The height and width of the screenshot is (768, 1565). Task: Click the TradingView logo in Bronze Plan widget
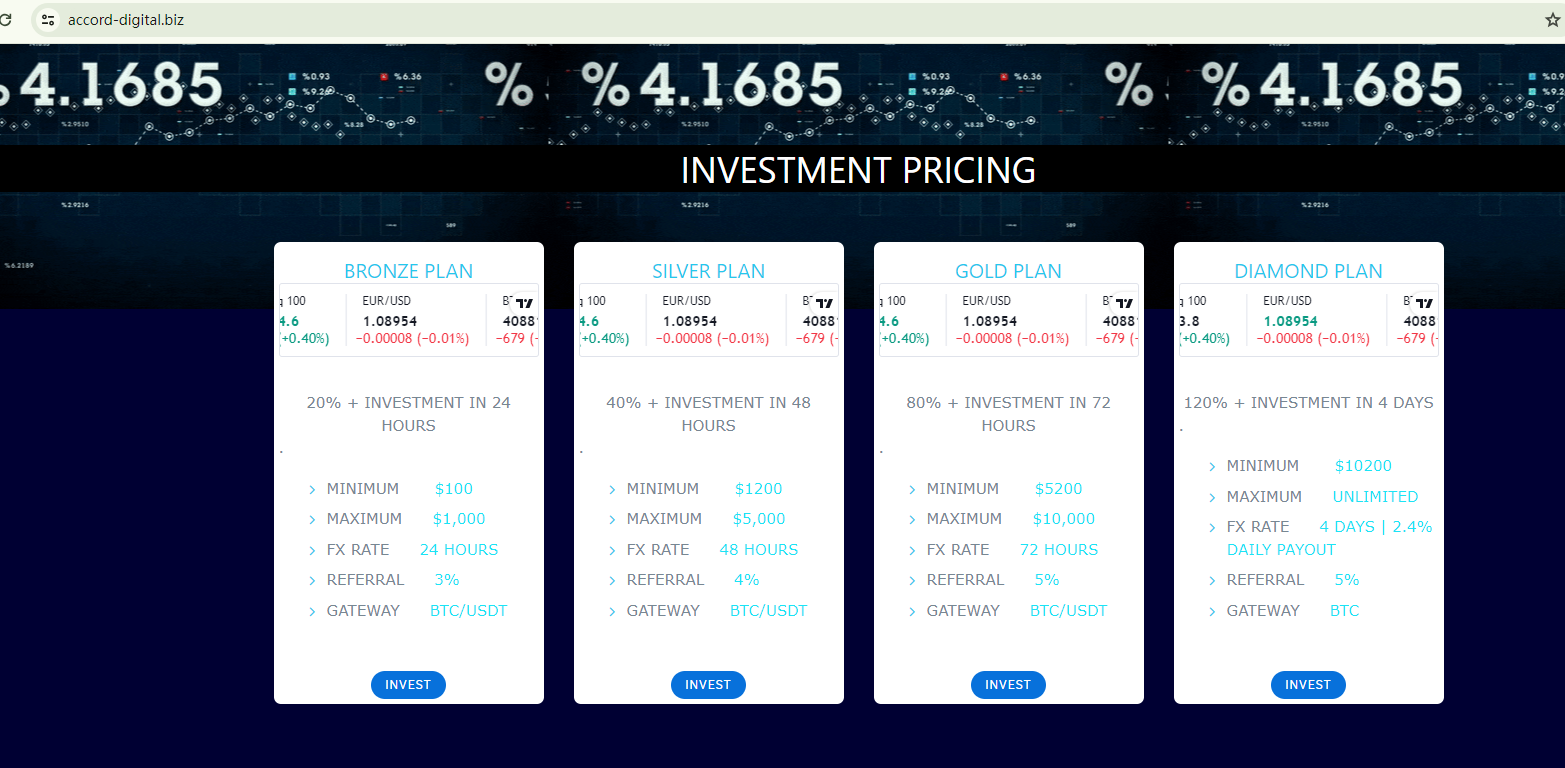tap(525, 303)
